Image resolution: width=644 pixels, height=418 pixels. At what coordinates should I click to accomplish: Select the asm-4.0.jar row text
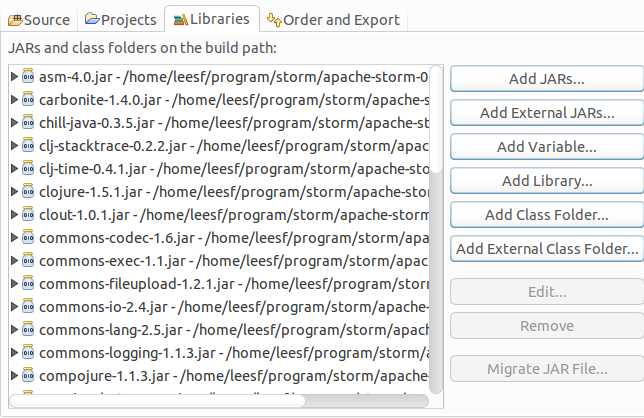(x=234, y=76)
